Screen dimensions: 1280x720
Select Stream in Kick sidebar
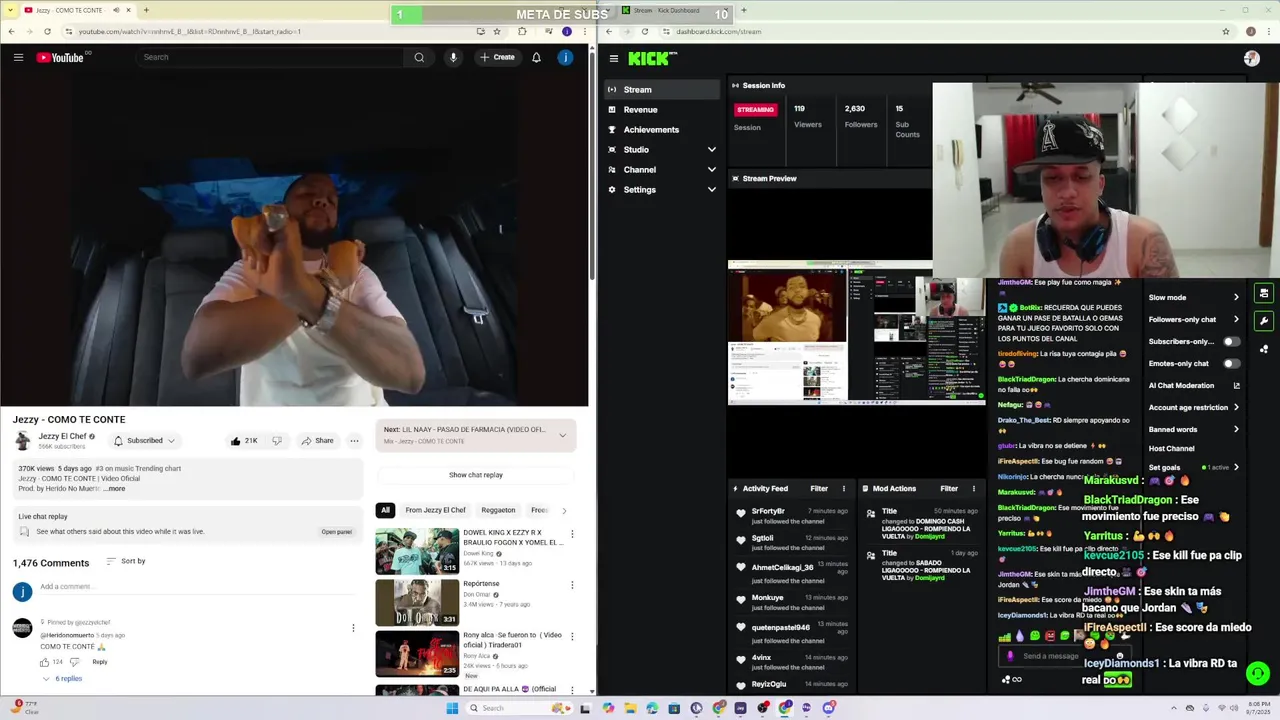(x=662, y=90)
